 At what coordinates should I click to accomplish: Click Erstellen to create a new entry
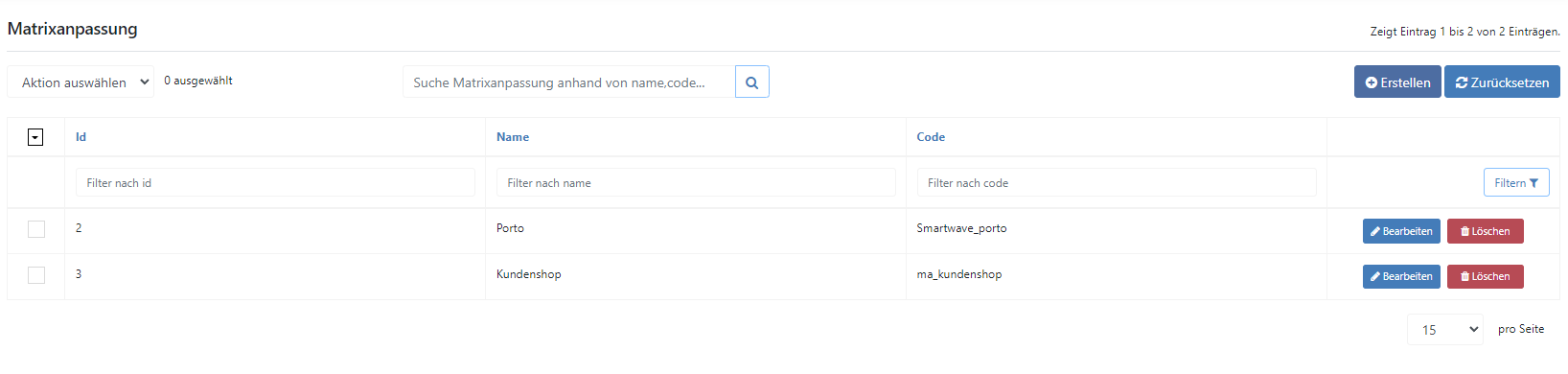pyautogui.click(x=1397, y=82)
